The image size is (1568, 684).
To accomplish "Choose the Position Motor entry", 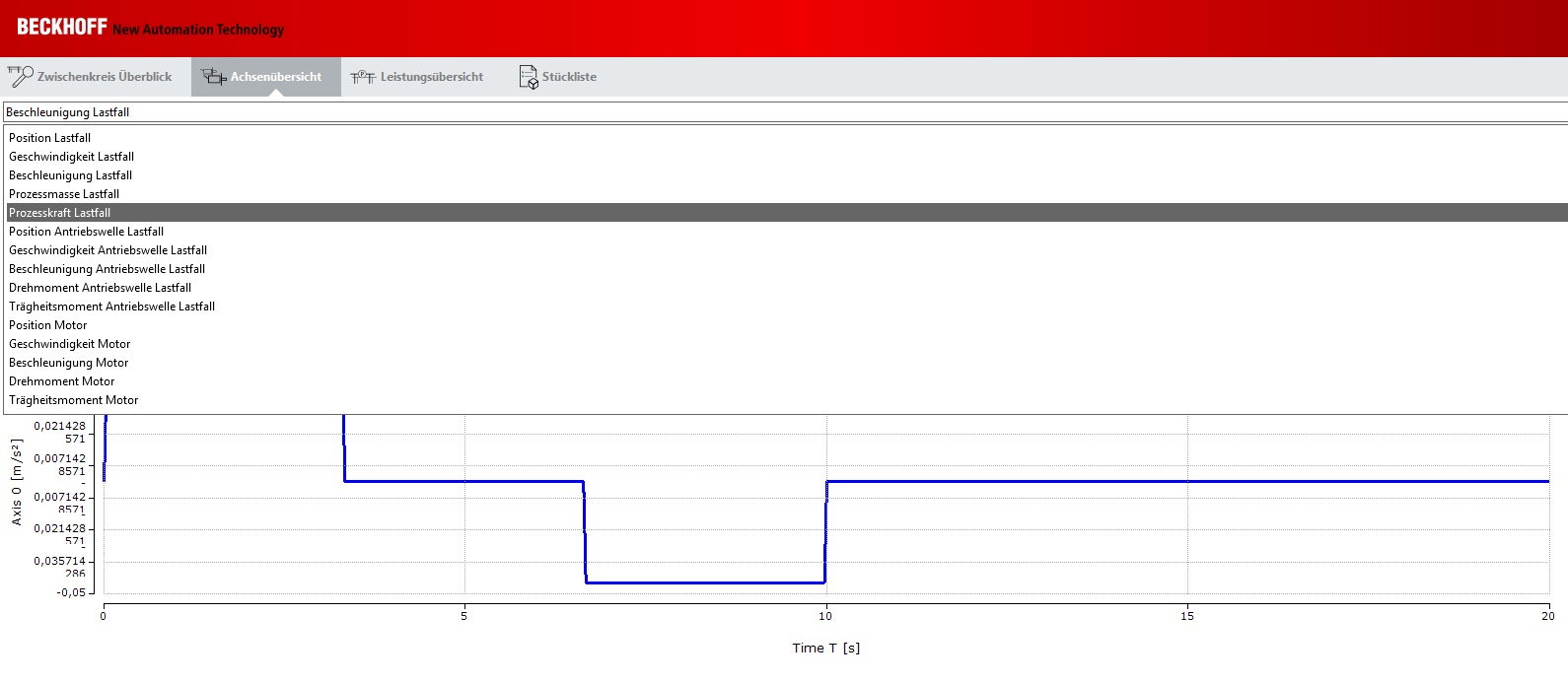I will point(787,325).
